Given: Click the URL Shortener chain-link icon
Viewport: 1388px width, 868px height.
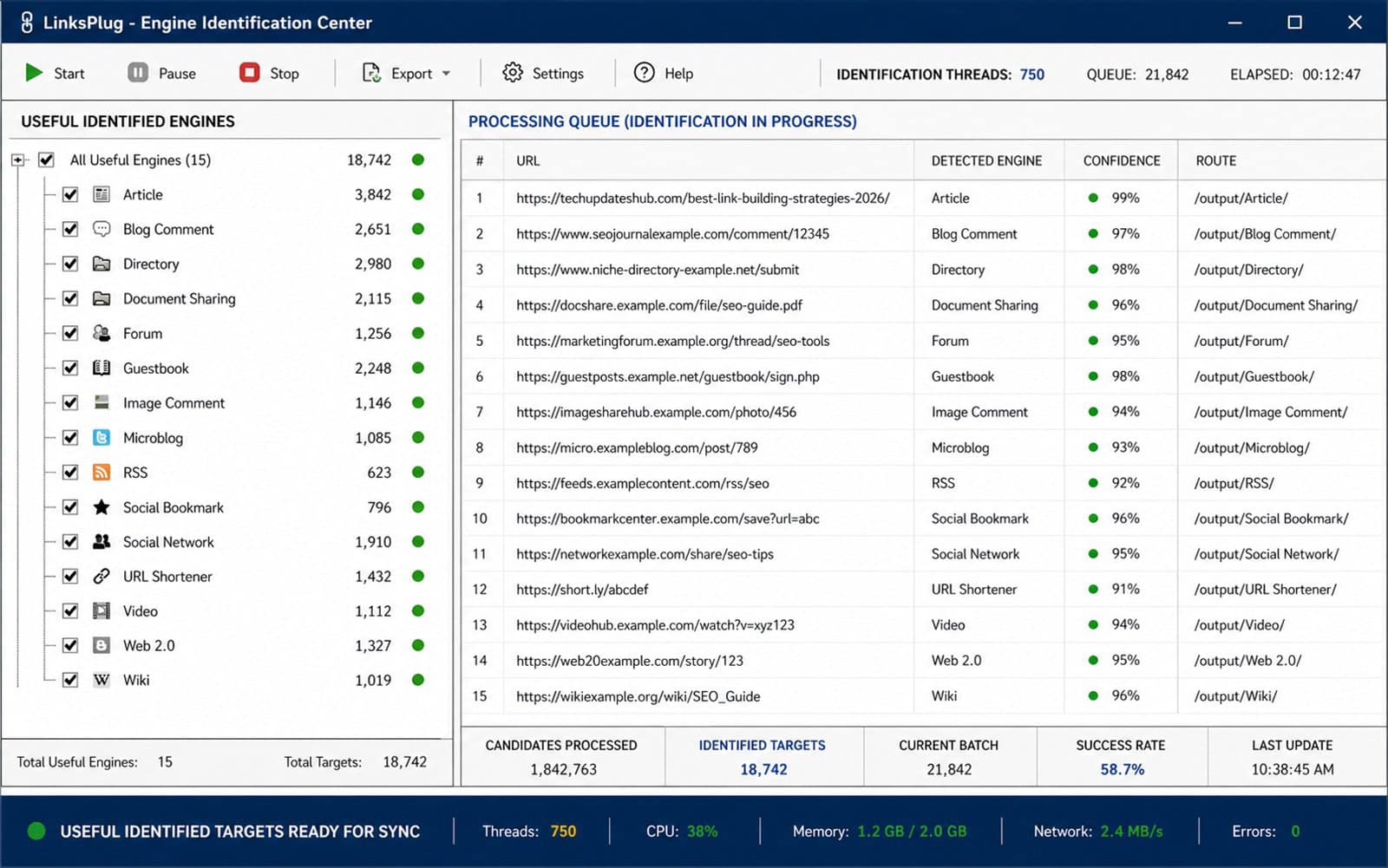Looking at the screenshot, I should click(x=101, y=576).
